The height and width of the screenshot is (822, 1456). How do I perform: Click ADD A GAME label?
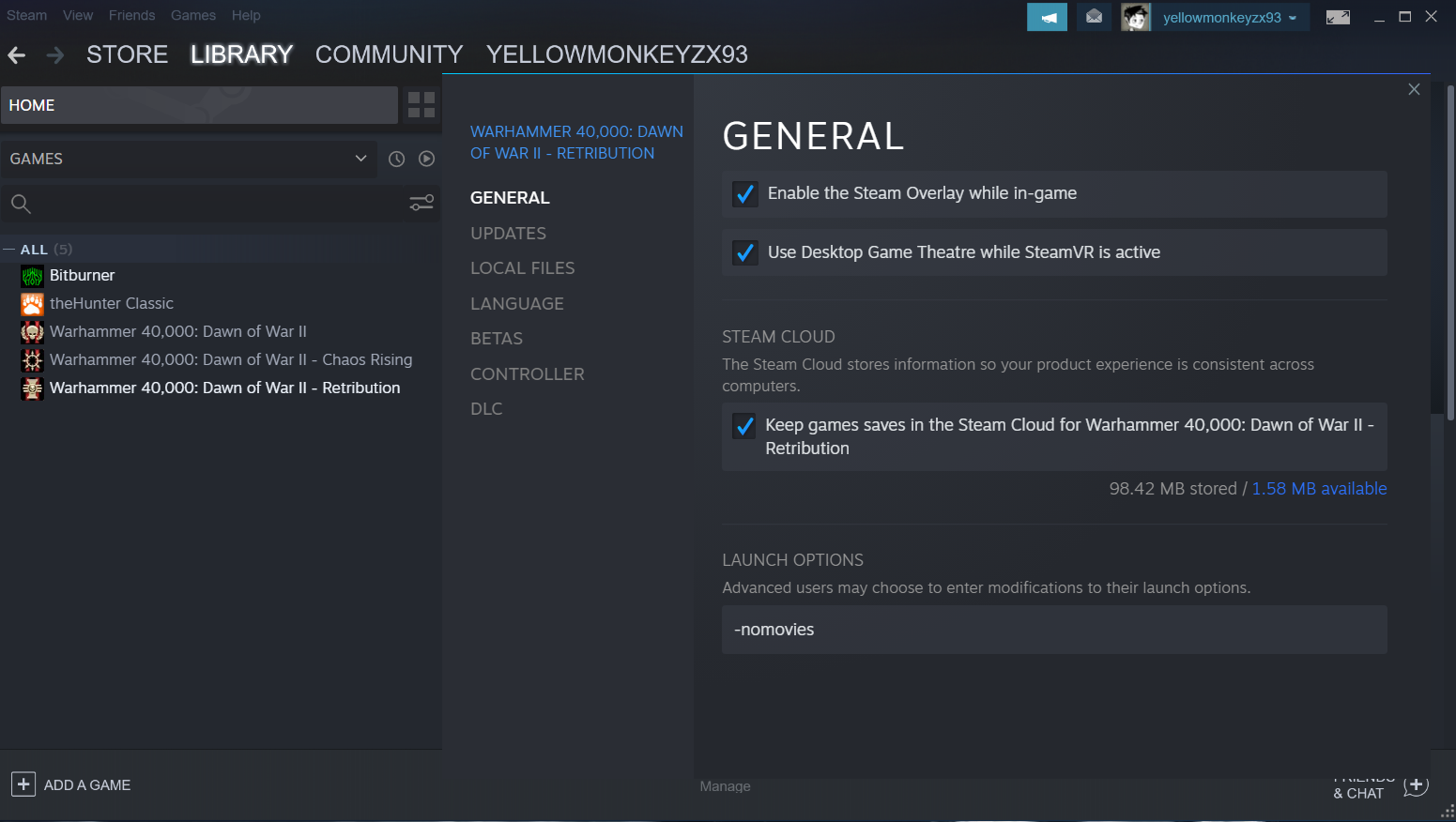(x=87, y=785)
